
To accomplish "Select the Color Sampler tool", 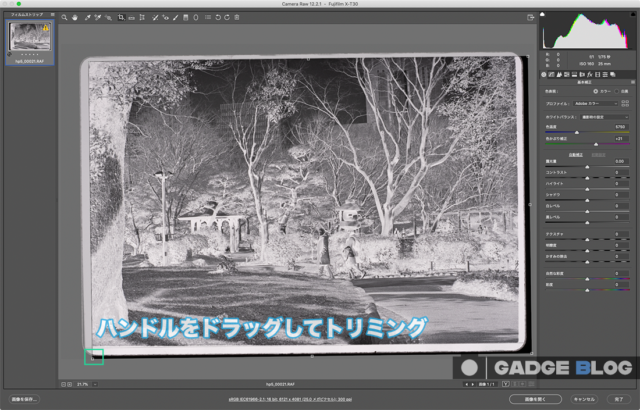I will tap(98, 18).
